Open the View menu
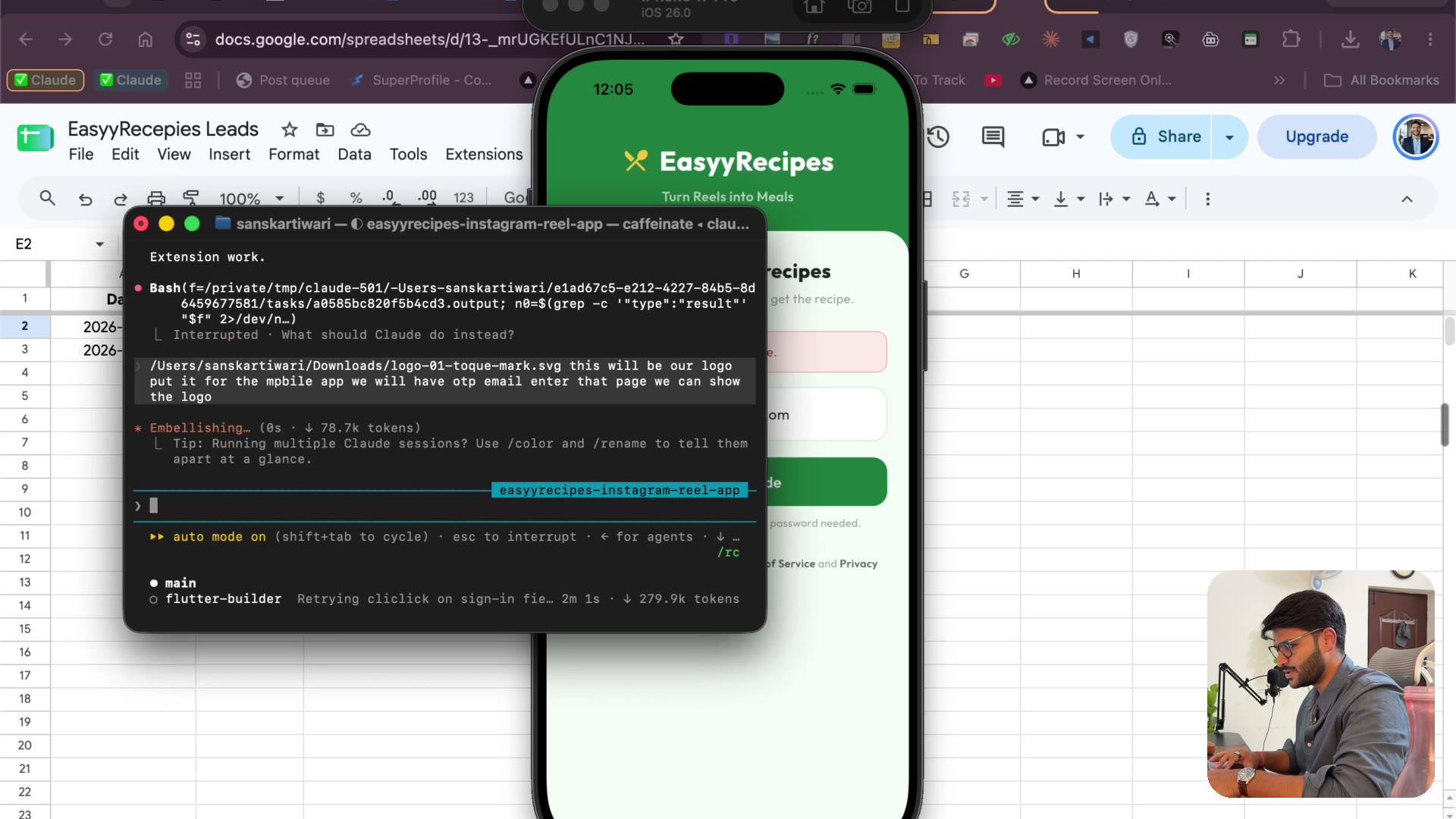This screenshot has width=1456, height=819. click(174, 154)
